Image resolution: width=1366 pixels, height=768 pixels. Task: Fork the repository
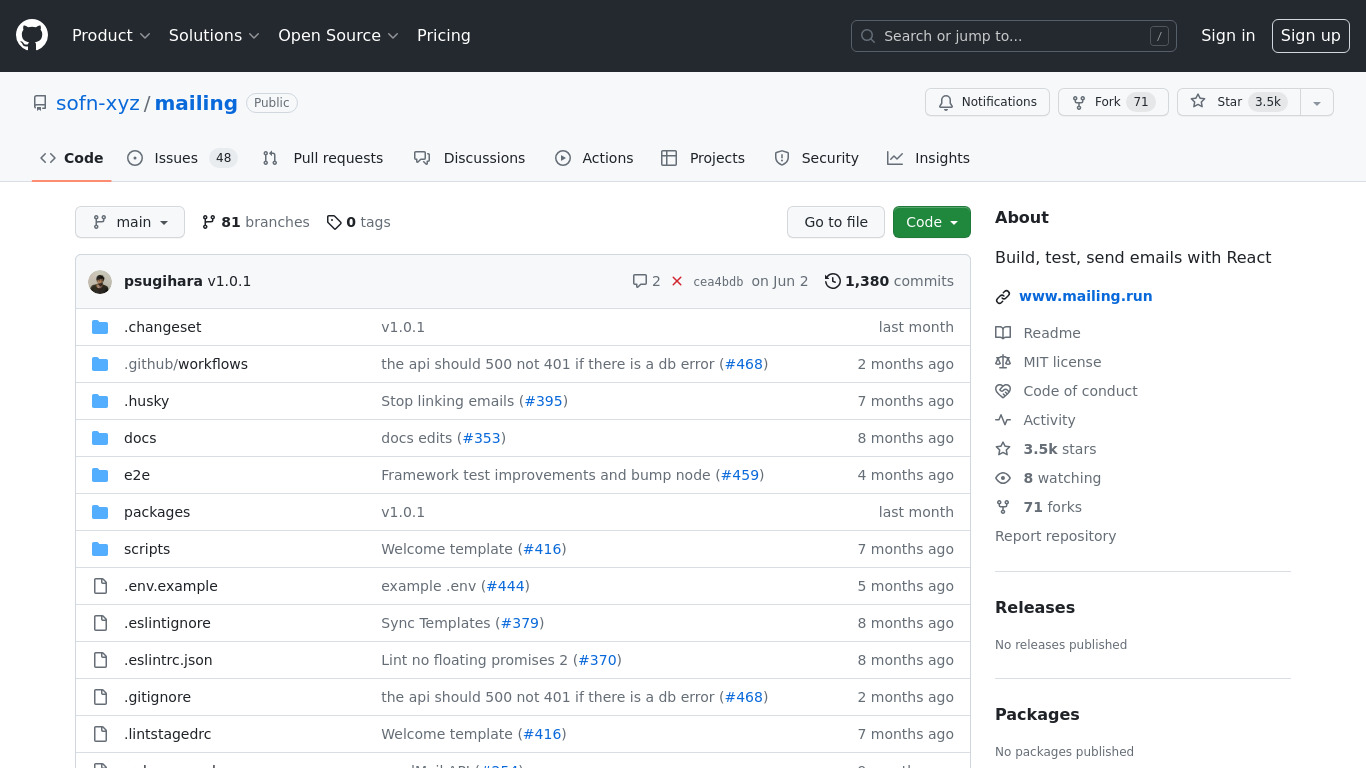[1113, 102]
